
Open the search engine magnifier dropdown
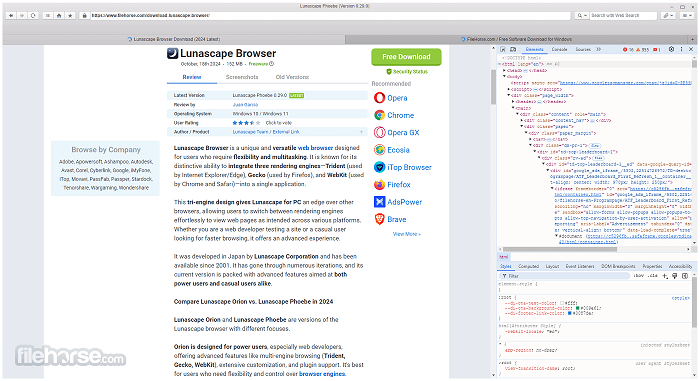pos(581,15)
